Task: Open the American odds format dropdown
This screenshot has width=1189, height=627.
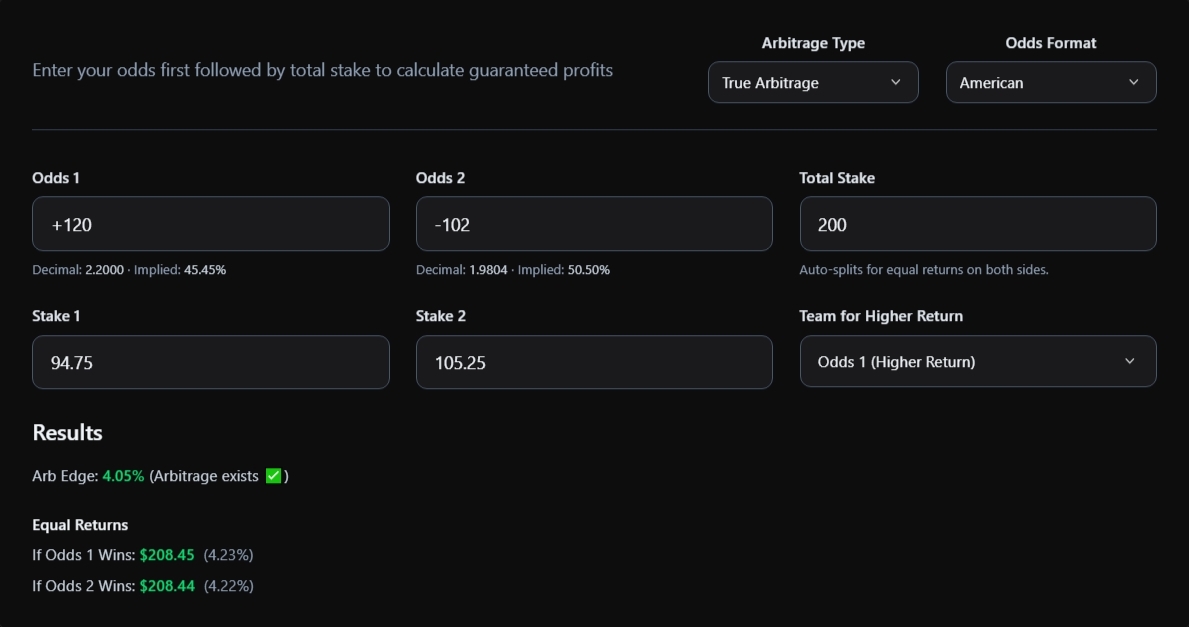Action: (1051, 82)
